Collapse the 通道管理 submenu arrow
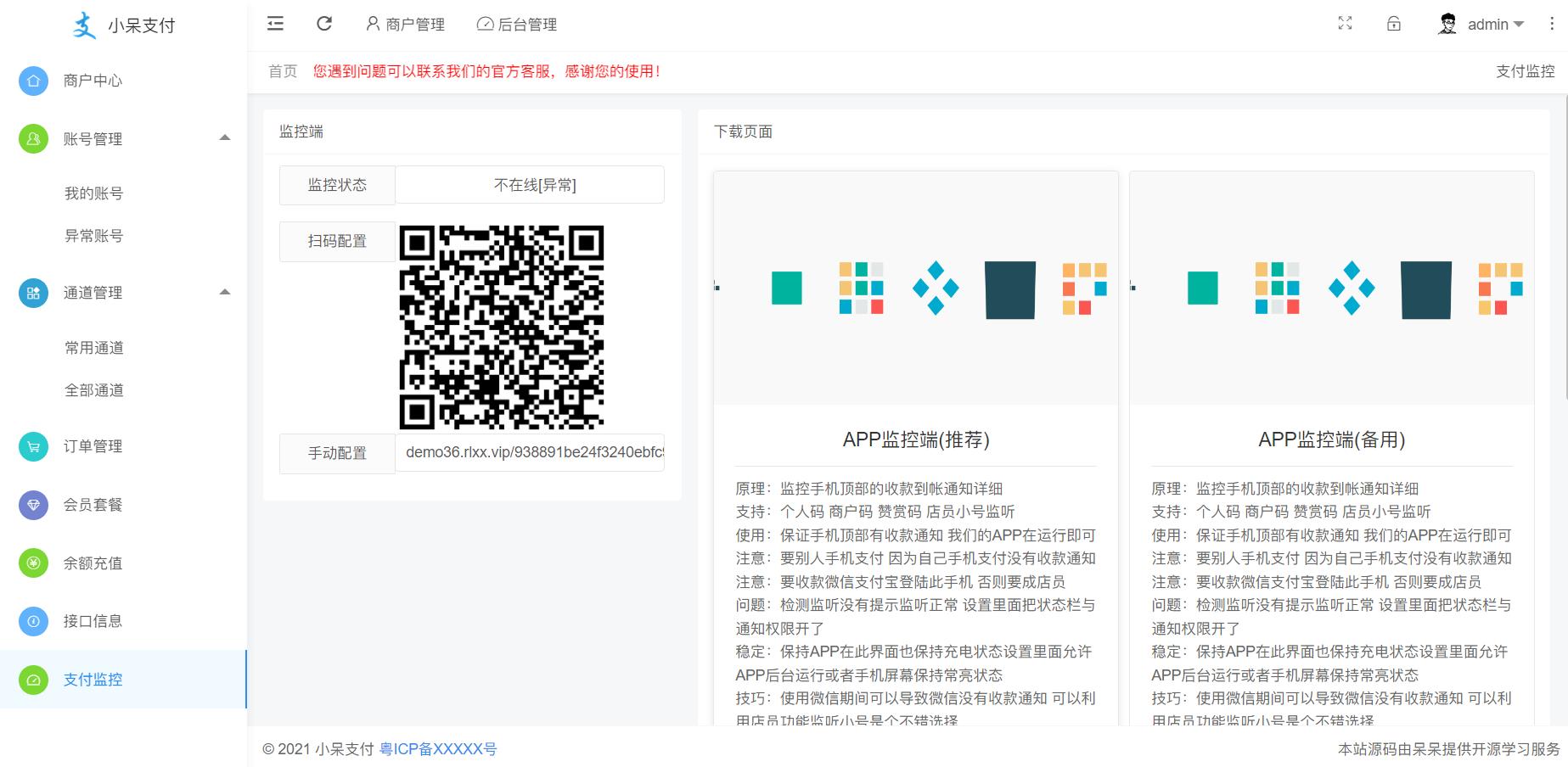 pos(225,293)
